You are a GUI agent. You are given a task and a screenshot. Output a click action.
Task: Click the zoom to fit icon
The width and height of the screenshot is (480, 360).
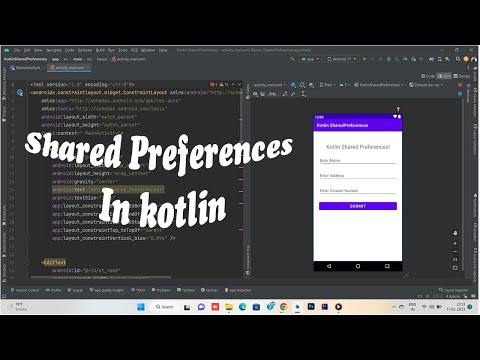pyautogui.click(x=455, y=268)
